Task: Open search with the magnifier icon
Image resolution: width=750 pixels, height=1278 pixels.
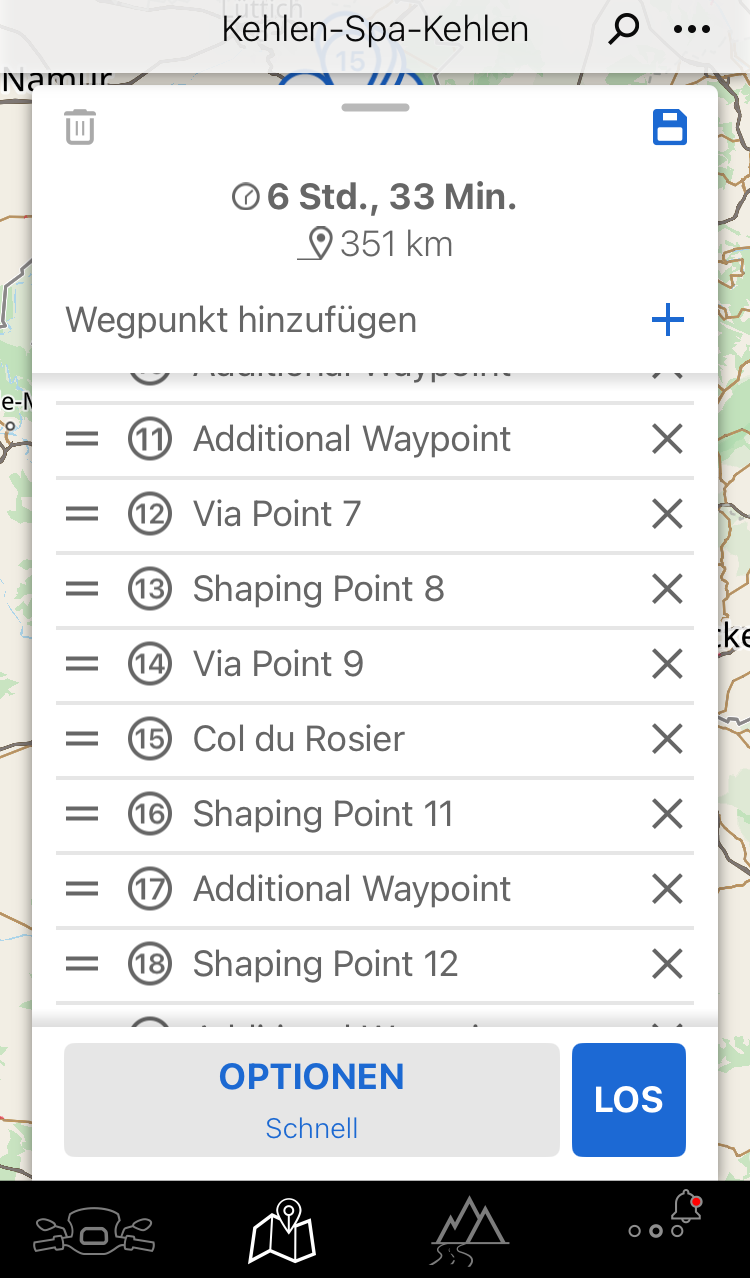Action: [x=624, y=29]
